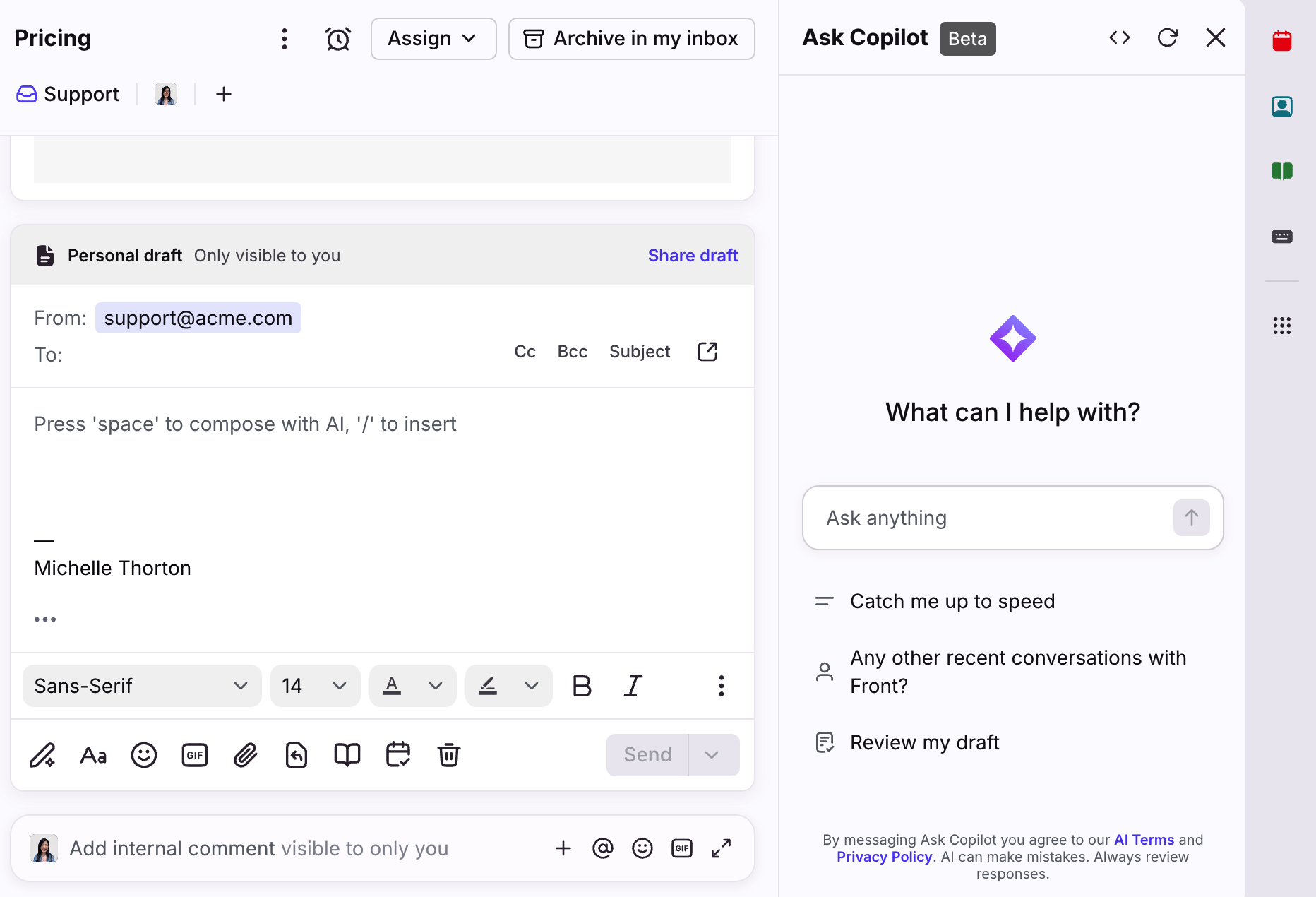Choose Catch me up to speed suggestion
The image size is (1316, 897).
[x=952, y=601]
